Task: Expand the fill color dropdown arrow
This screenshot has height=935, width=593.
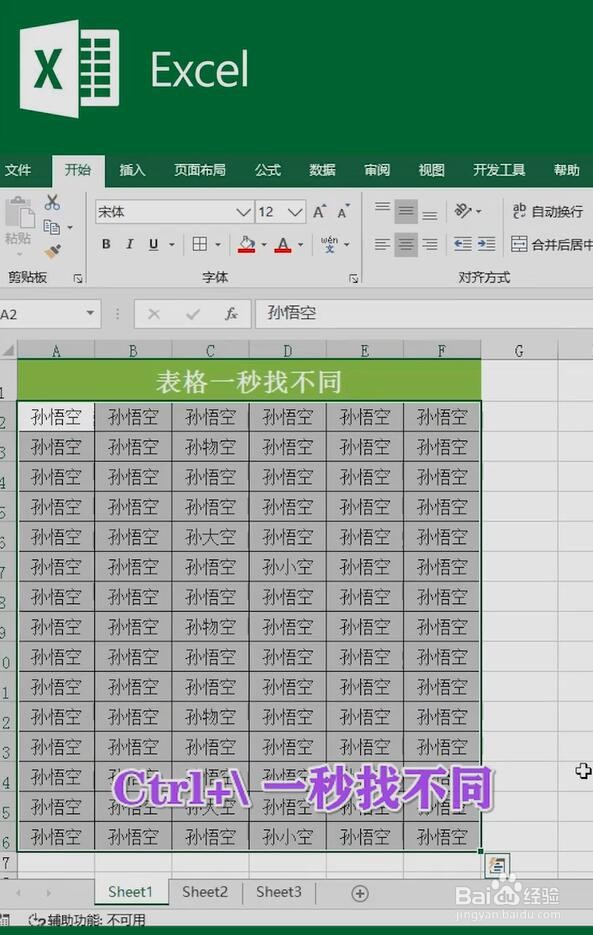Action: tap(264, 244)
